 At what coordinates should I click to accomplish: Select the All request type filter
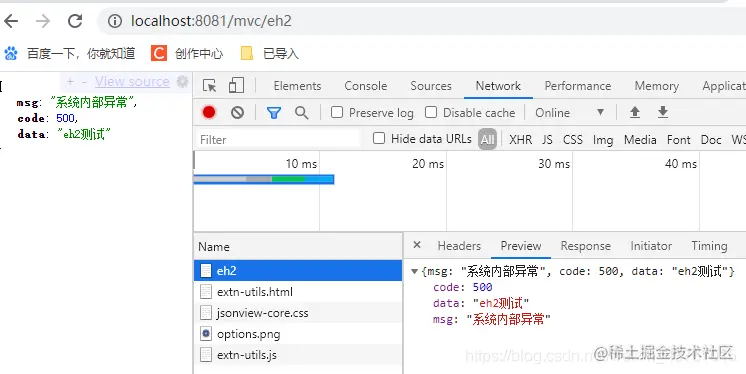pos(488,139)
